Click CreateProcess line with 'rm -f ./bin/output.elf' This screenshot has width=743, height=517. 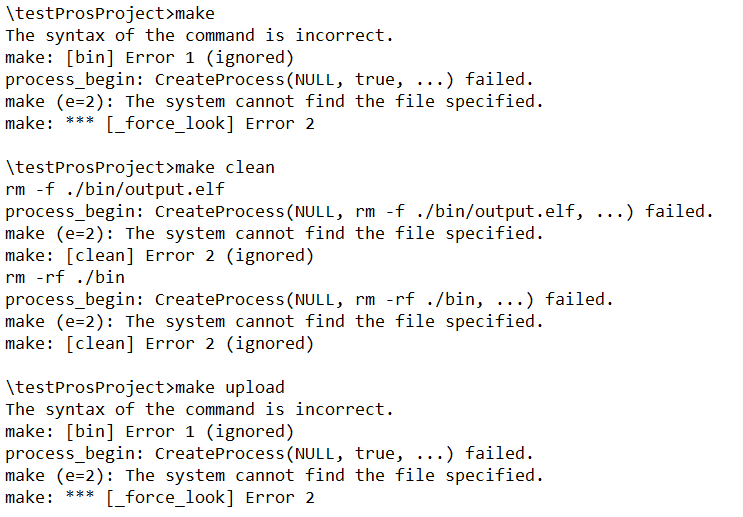click(359, 211)
